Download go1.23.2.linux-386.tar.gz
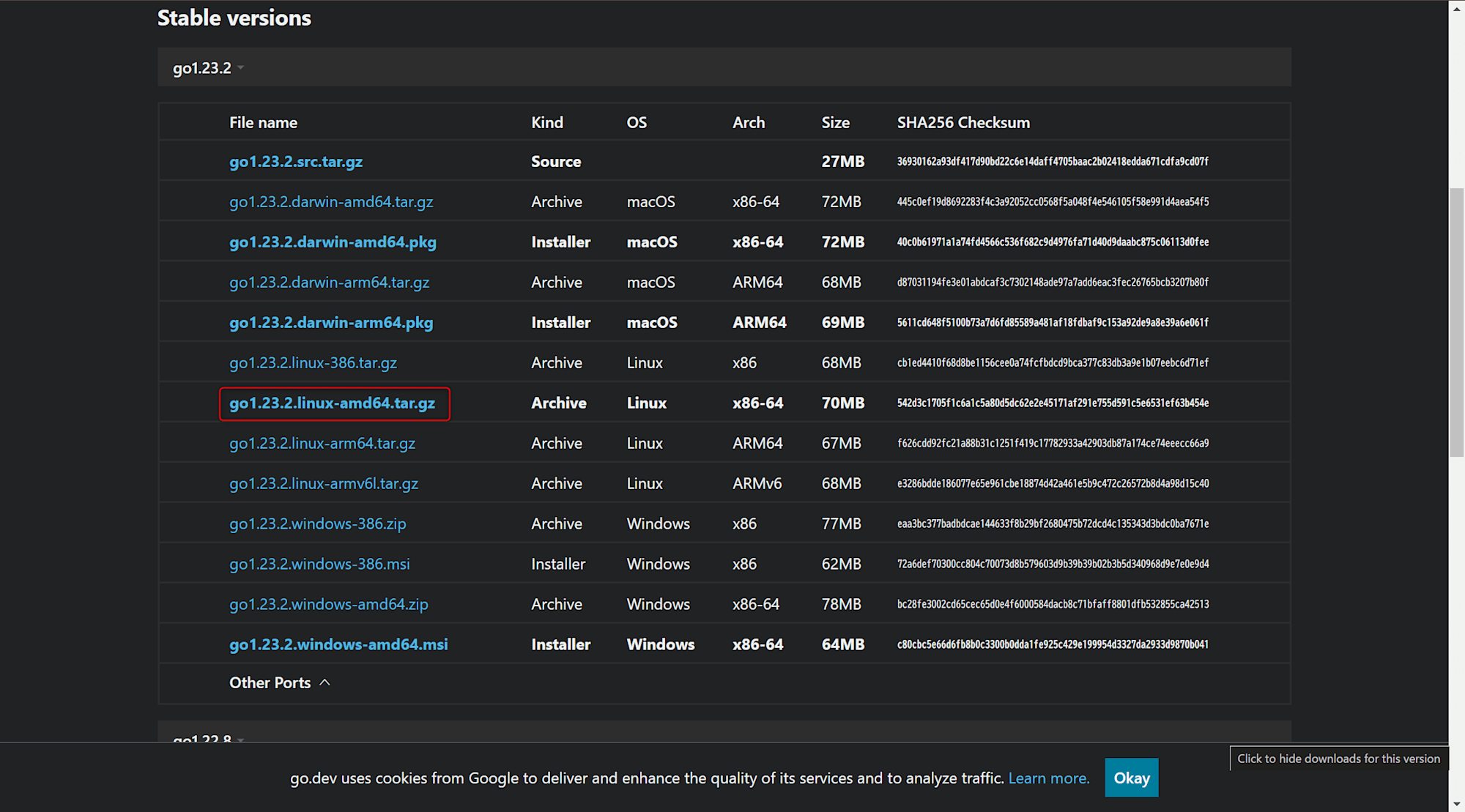The width and height of the screenshot is (1465, 812). (313, 363)
